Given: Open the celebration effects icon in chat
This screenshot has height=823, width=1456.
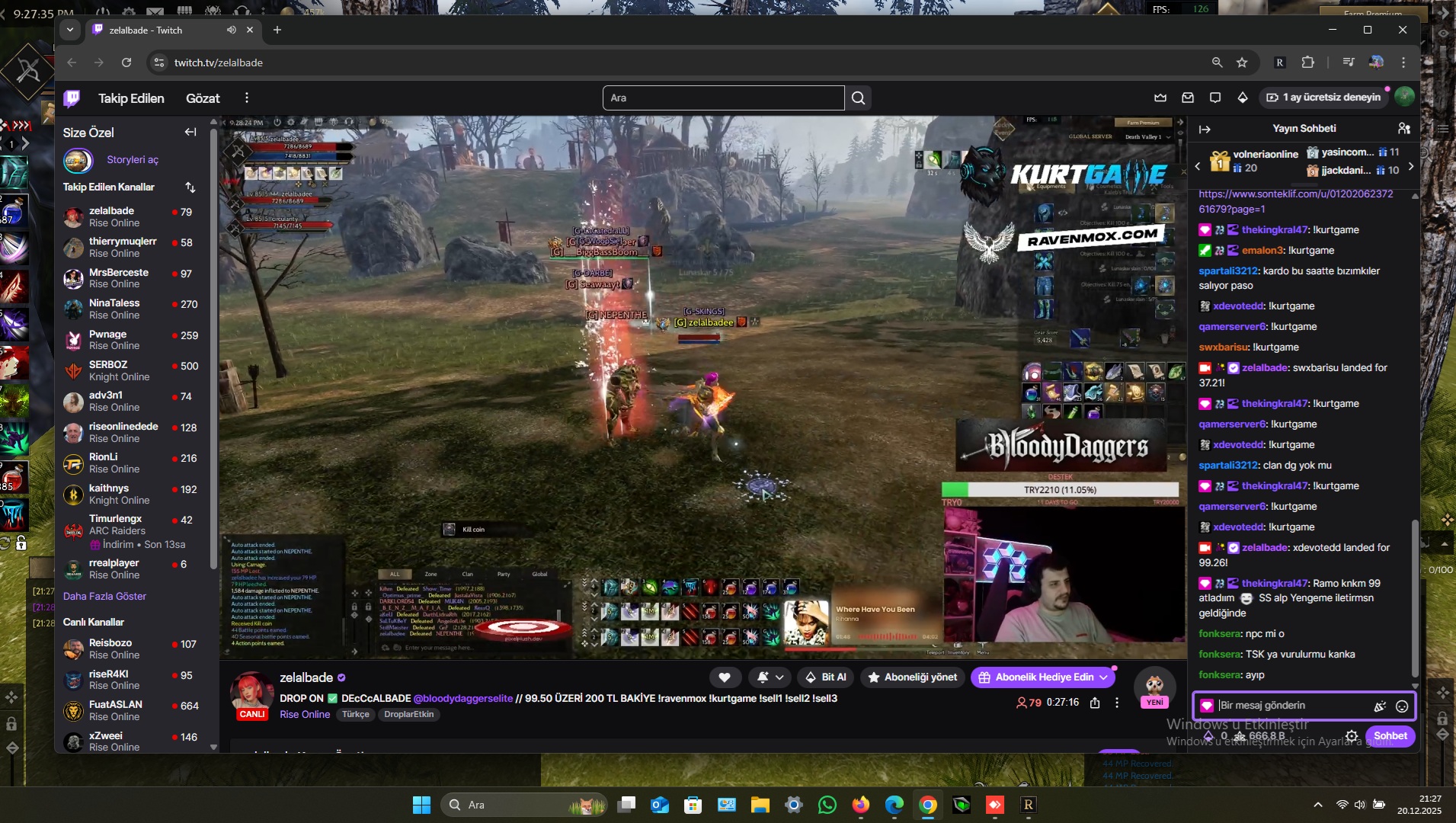Looking at the screenshot, I should coord(1380,706).
